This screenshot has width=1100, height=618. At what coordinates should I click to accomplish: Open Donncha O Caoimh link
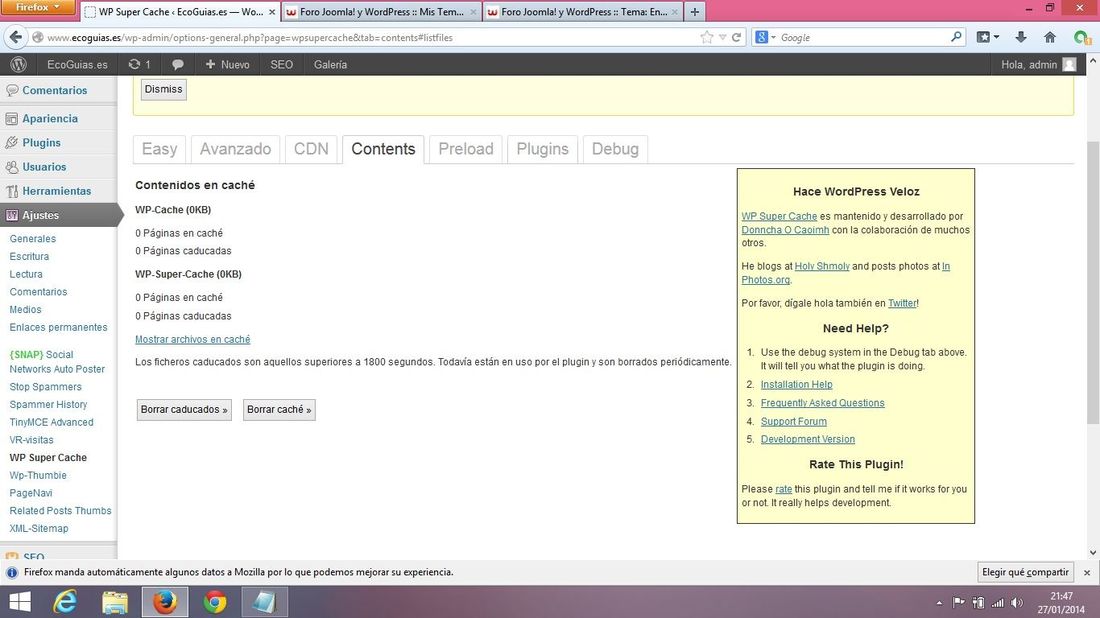(785, 230)
